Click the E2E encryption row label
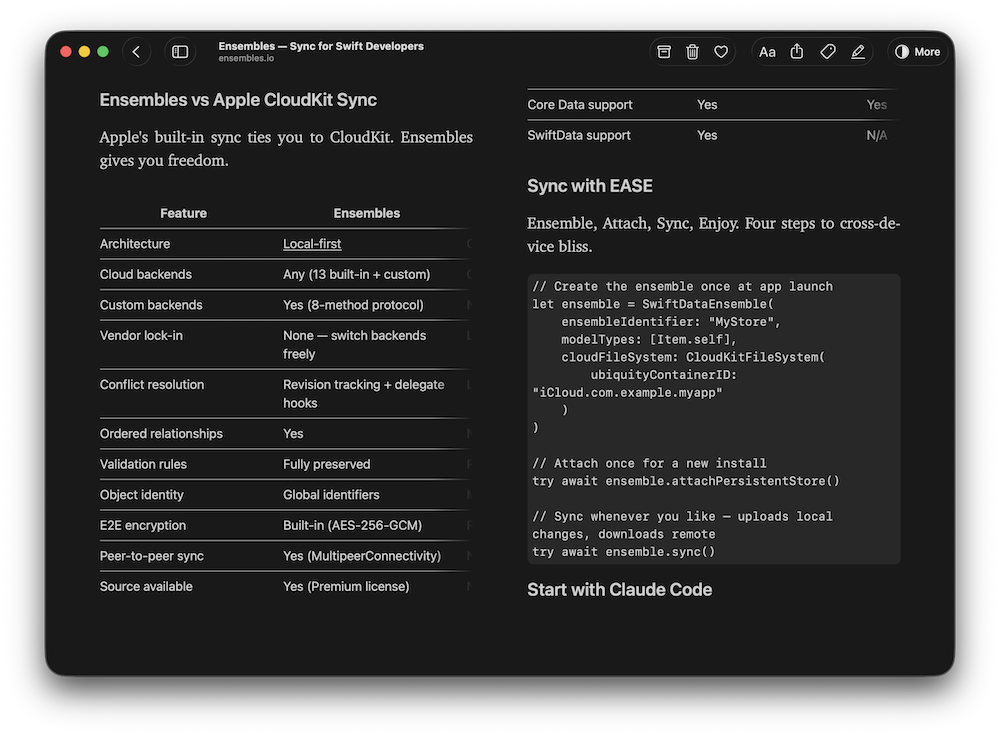 pyautogui.click(x=143, y=526)
